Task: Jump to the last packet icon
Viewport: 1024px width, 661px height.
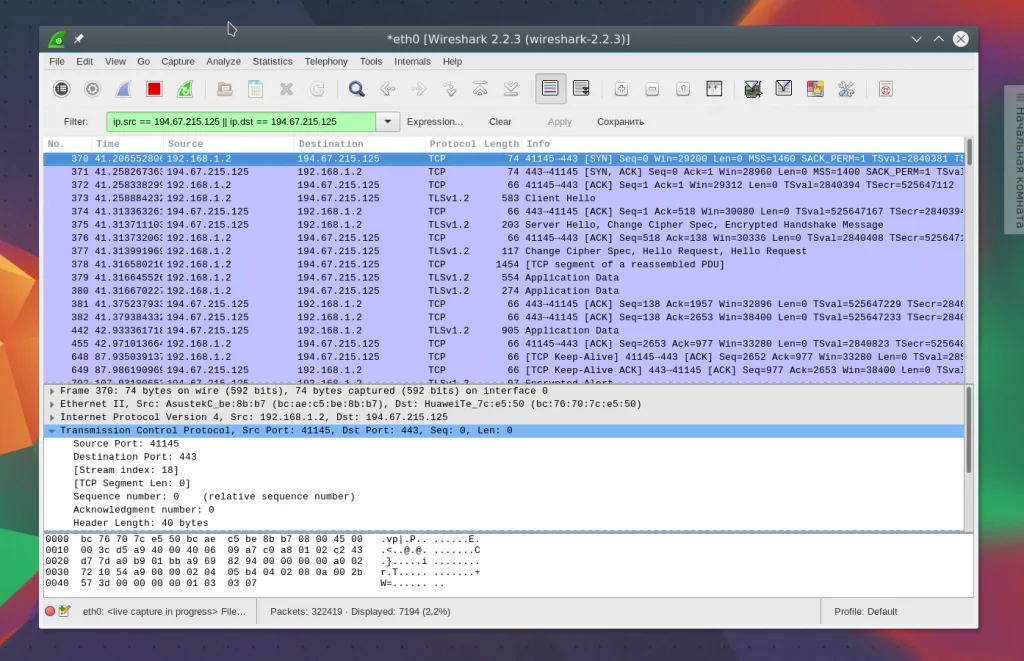Action: pyautogui.click(x=511, y=89)
